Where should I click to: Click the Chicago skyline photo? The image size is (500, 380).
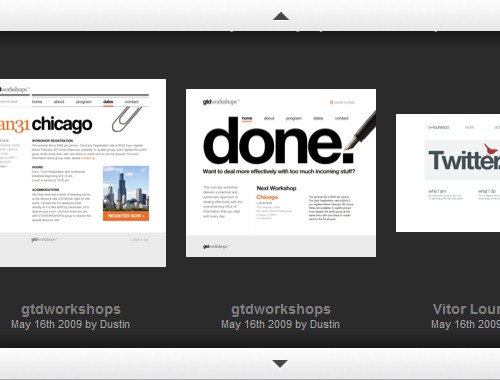click(126, 189)
